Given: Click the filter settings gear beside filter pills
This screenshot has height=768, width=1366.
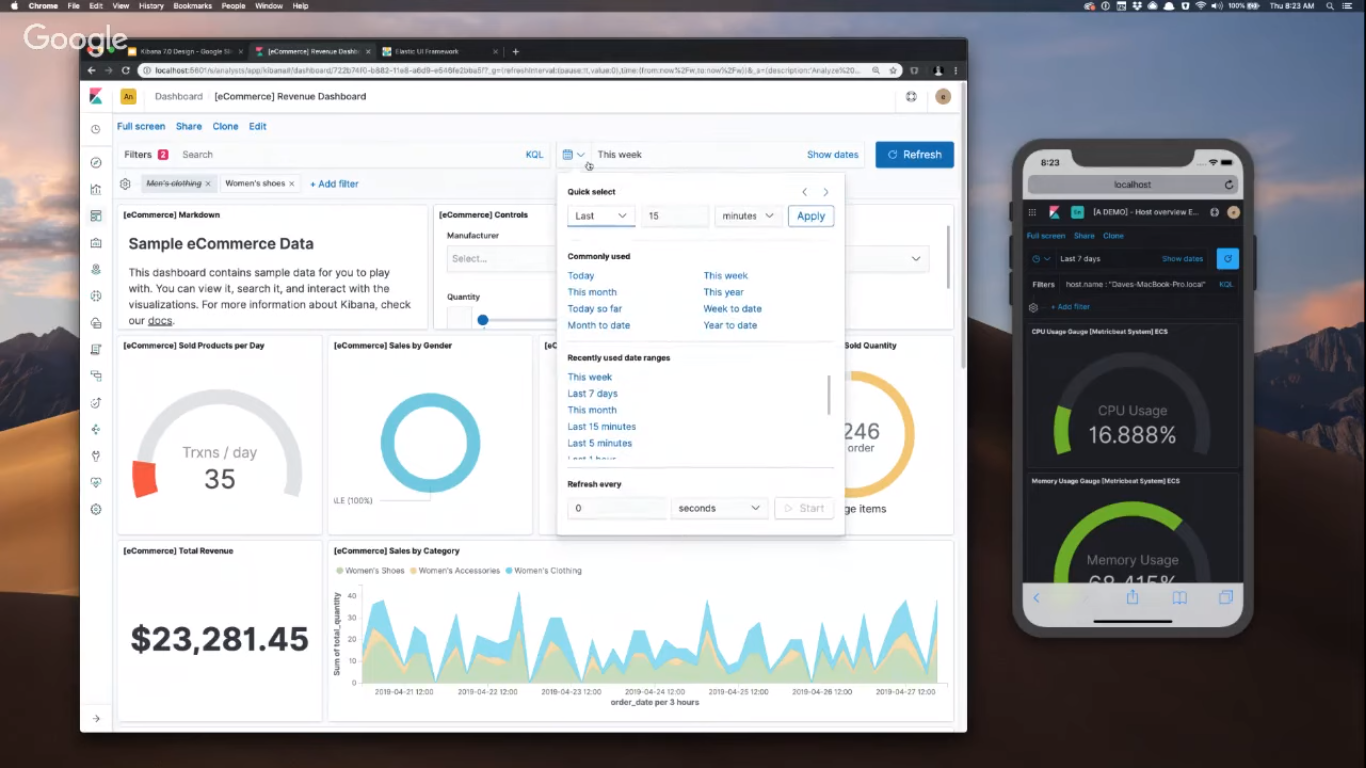Looking at the screenshot, I should [124, 183].
